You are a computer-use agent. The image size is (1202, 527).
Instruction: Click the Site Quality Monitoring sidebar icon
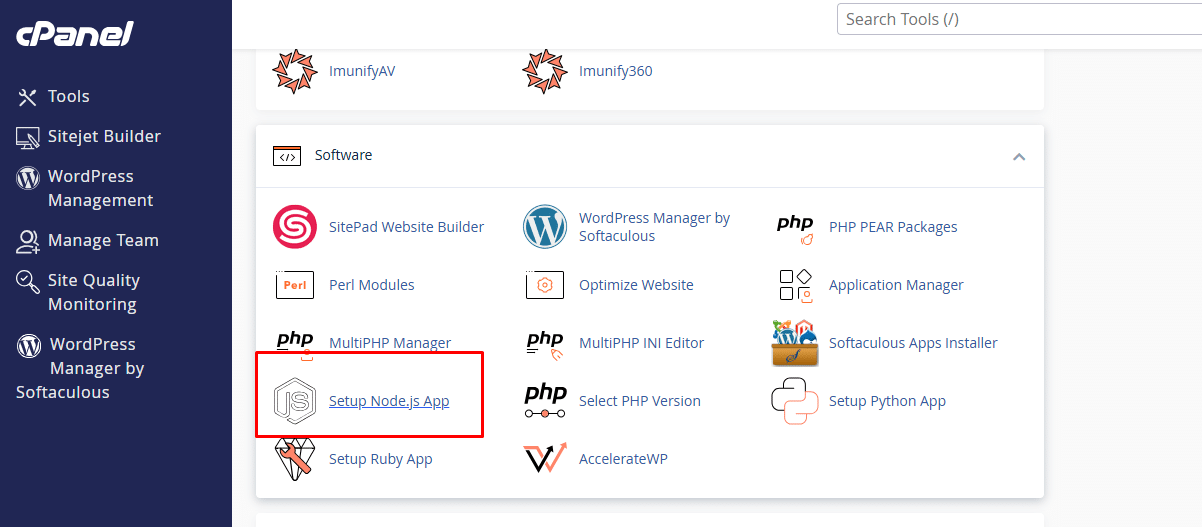(28, 282)
